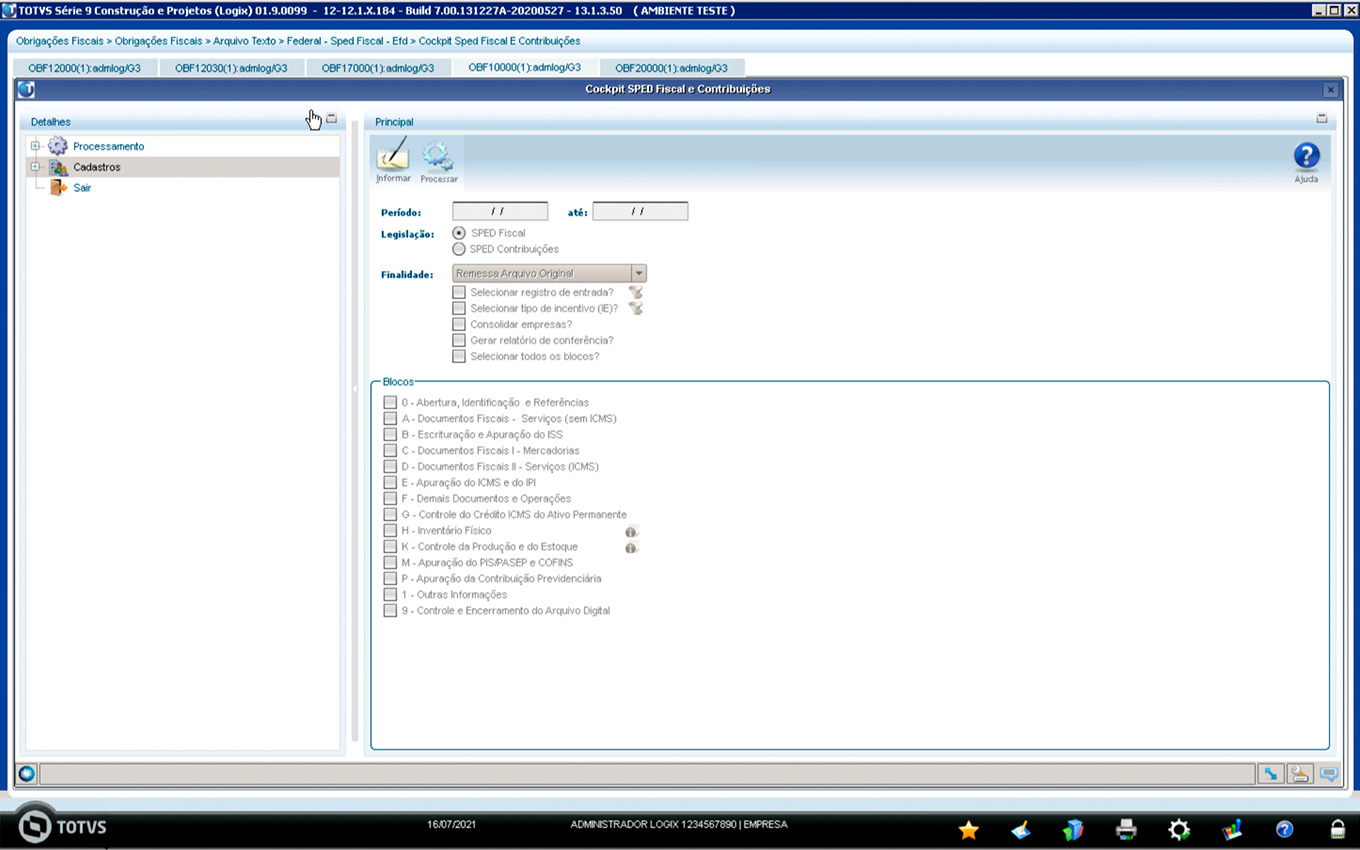
Task: Enable Gerar relatório de conferência checkbox
Action: point(459,341)
